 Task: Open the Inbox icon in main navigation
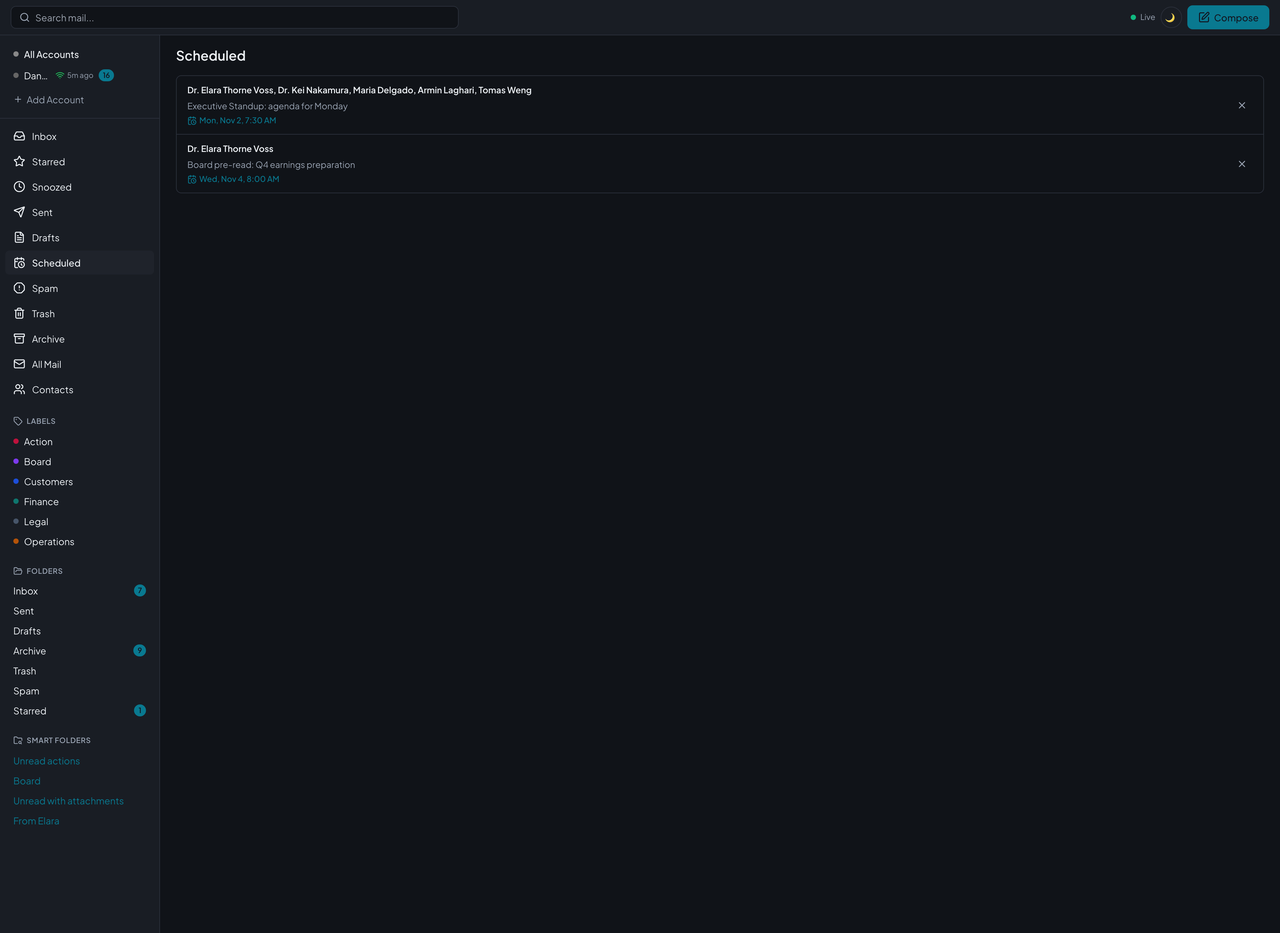19,136
